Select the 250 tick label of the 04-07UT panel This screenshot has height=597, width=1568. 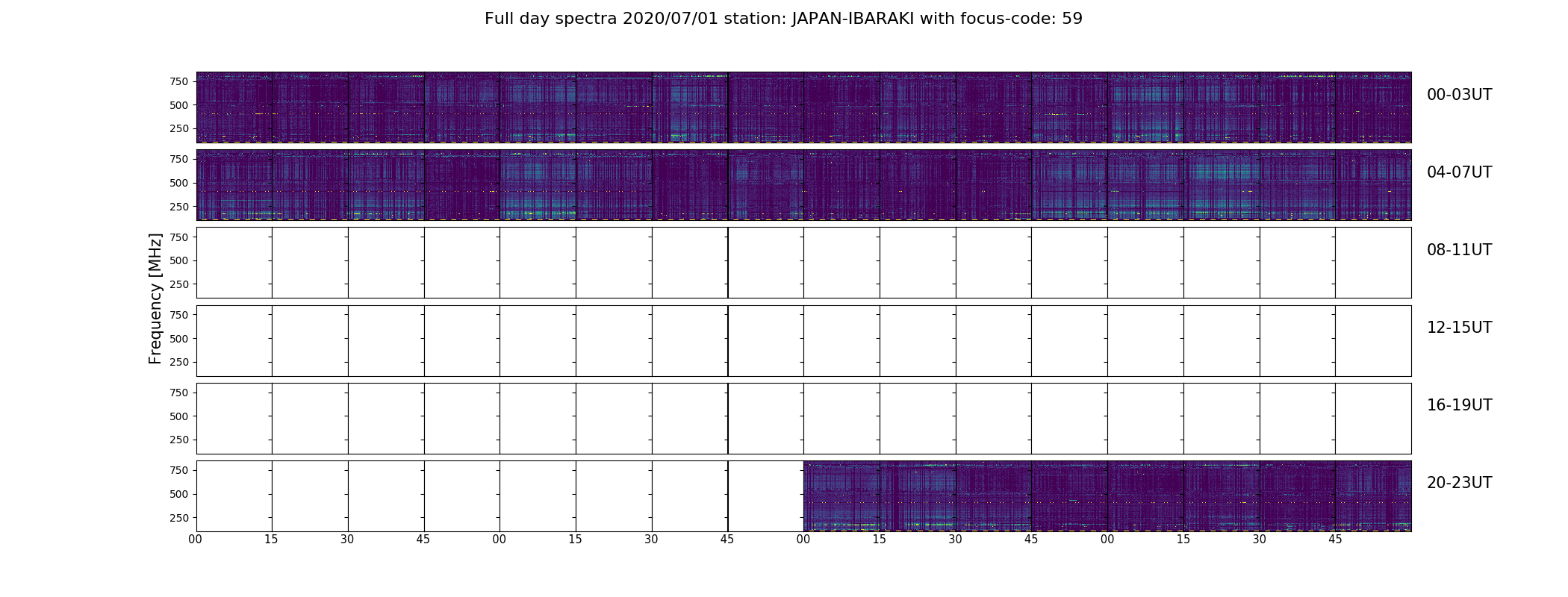179,207
